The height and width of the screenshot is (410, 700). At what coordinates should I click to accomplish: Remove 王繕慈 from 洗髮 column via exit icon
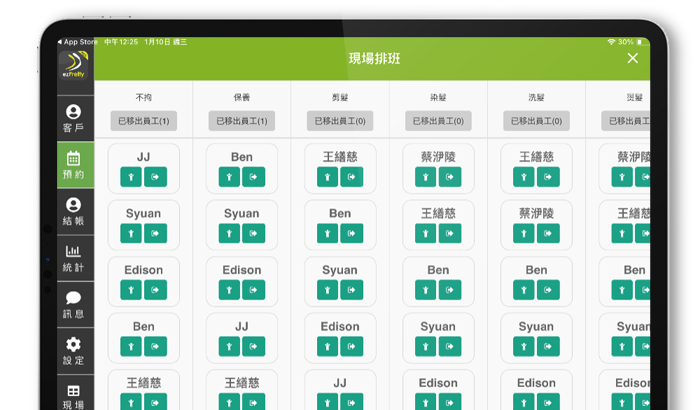(x=548, y=177)
